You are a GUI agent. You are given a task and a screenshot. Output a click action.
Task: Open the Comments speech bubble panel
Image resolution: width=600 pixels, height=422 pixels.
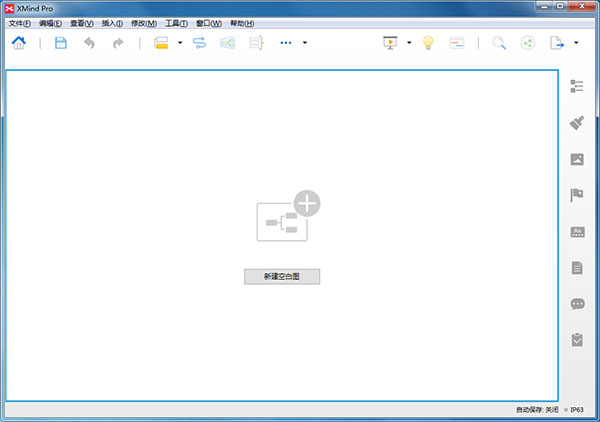pyautogui.click(x=577, y=304)
